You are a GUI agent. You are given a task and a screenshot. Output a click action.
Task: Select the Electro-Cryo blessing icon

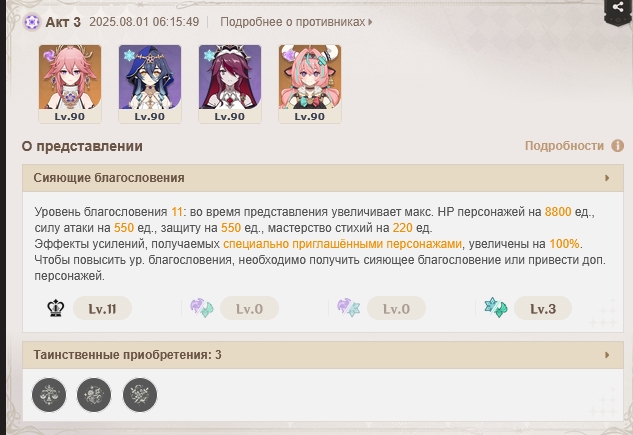coord(349,308)
